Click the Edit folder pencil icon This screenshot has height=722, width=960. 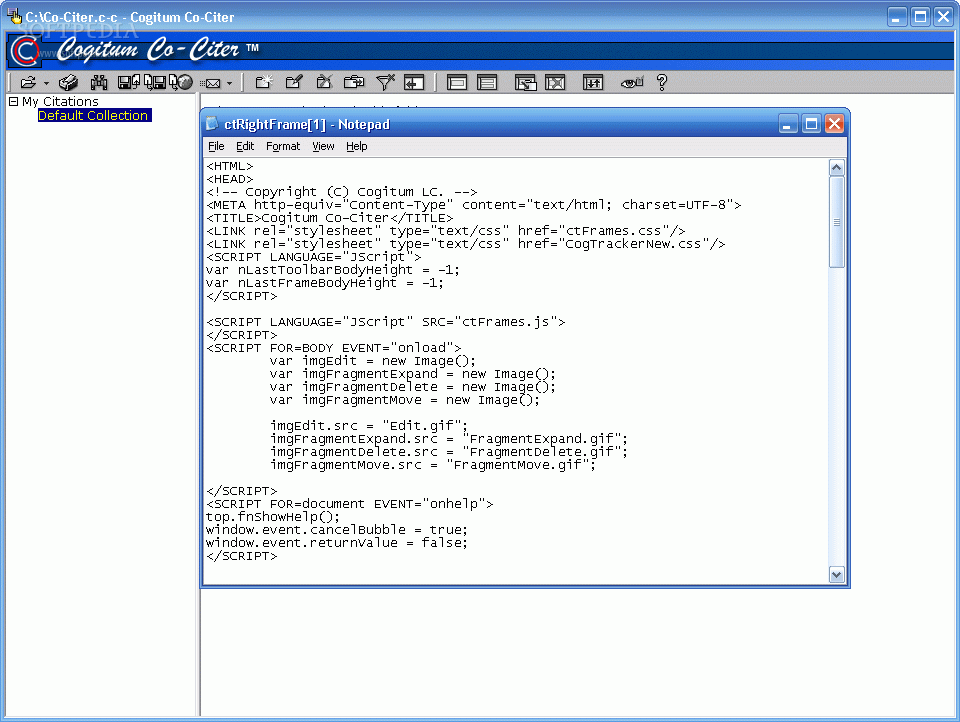[294, 82]
